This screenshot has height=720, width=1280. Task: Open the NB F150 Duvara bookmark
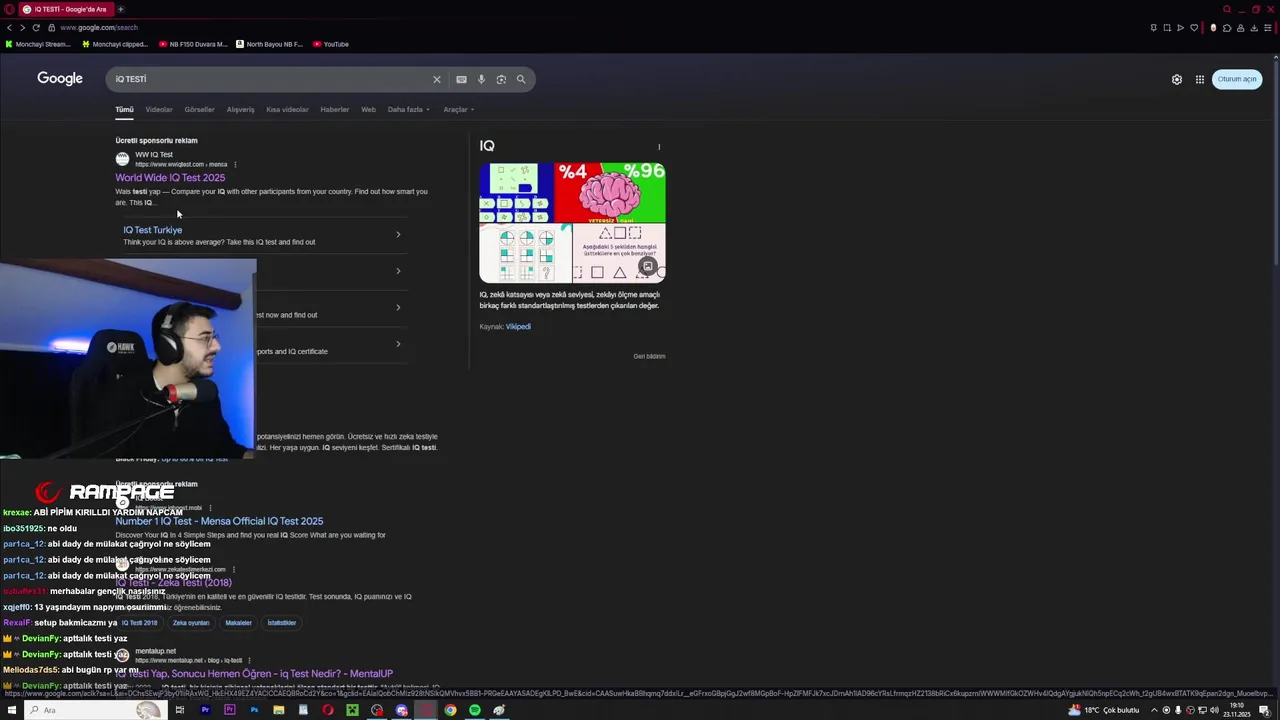[193, 44]
